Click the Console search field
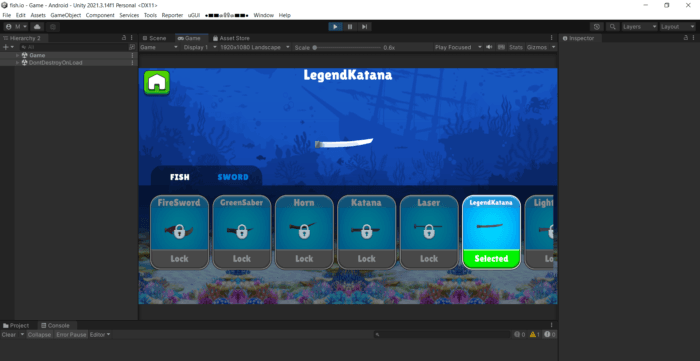The width and height of the screenshot is (700, 361). click(x=442, y=335)
